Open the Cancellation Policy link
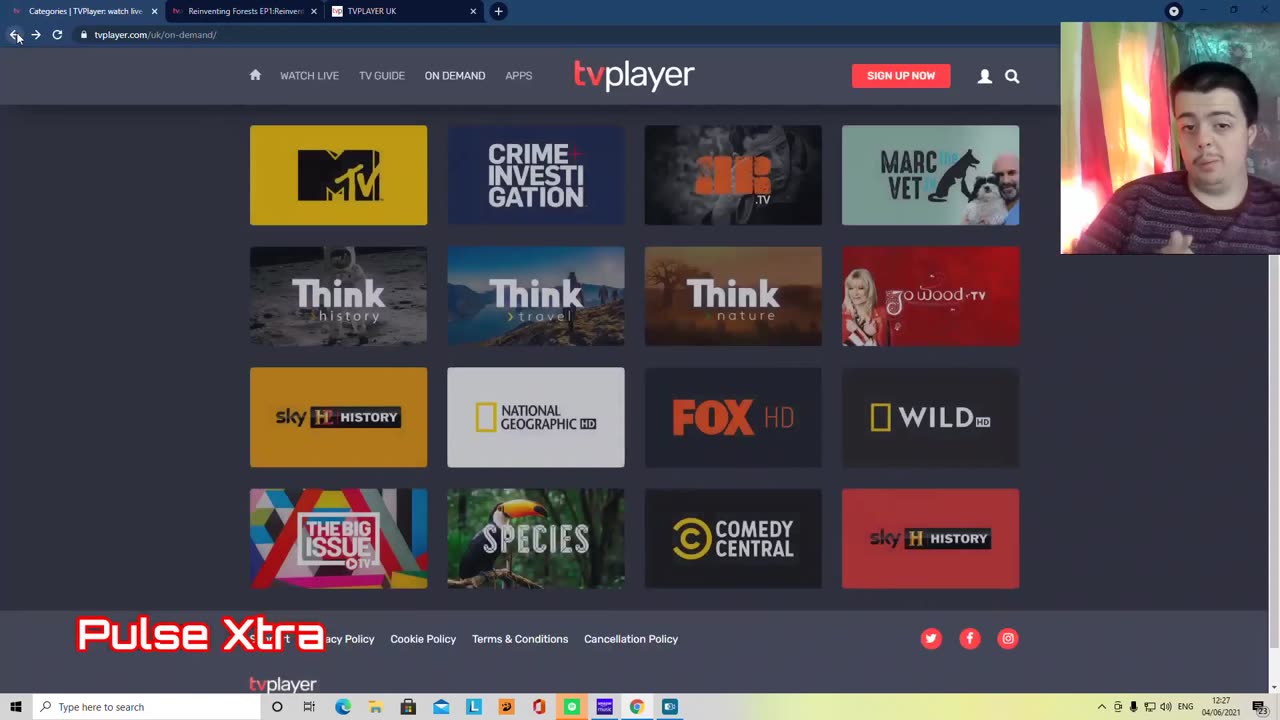1280x720 pixels. click(631, 639)
